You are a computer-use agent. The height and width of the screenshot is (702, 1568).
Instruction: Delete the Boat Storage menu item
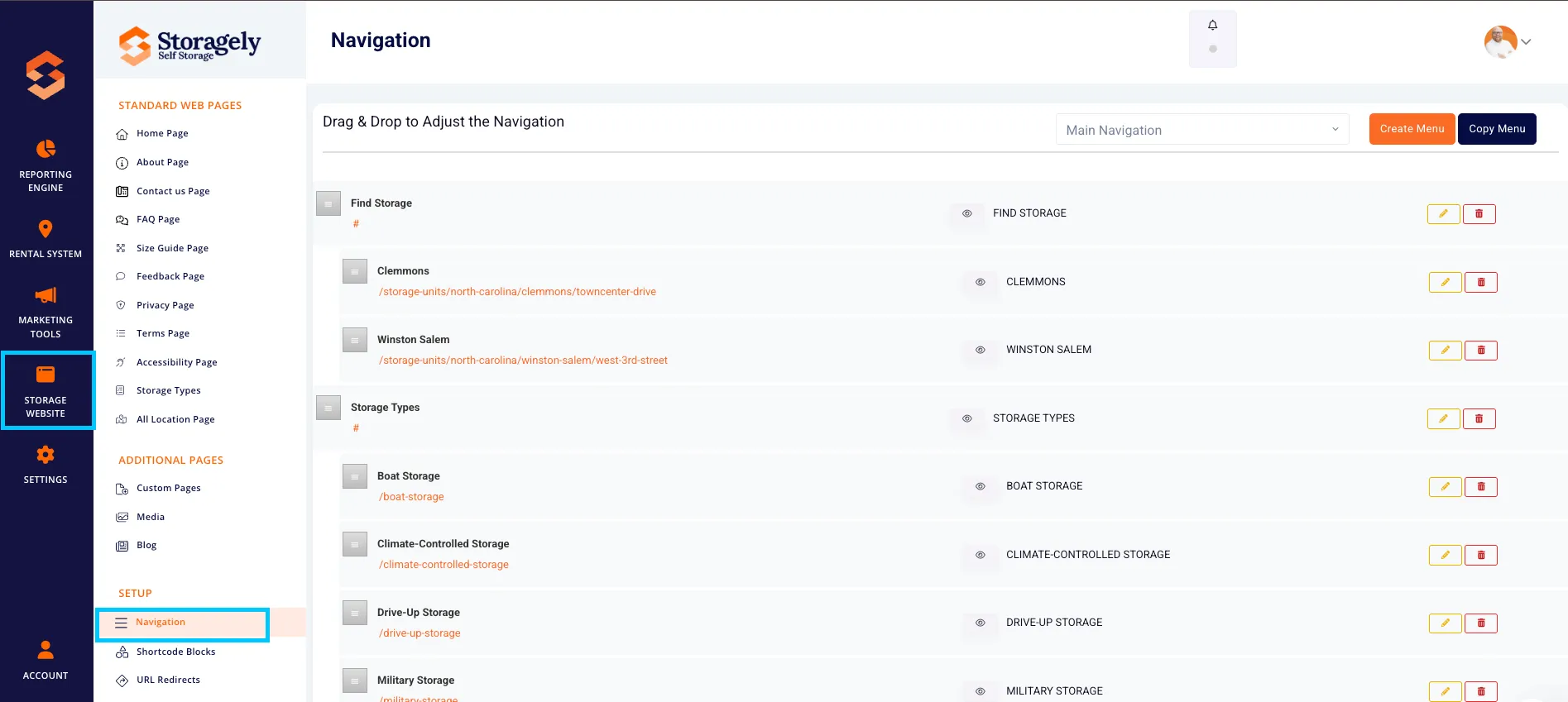coord(1480,487)
